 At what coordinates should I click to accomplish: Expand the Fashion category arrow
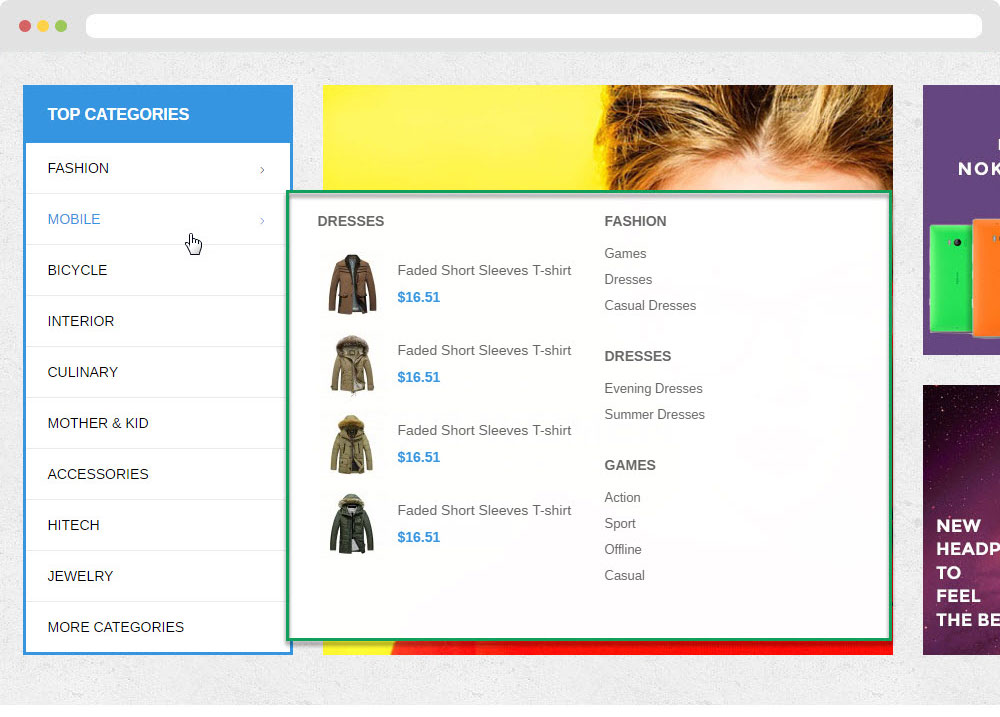(262, 169)
